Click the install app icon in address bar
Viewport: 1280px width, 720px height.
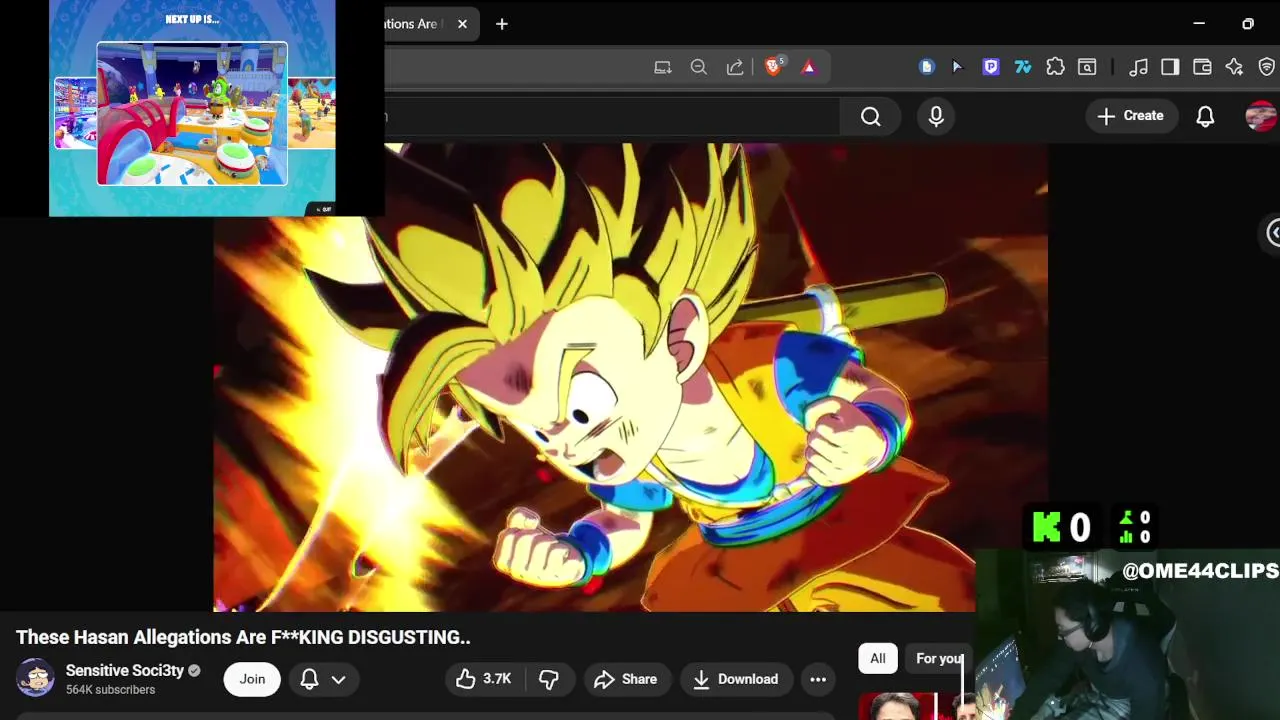coord(662,67)
